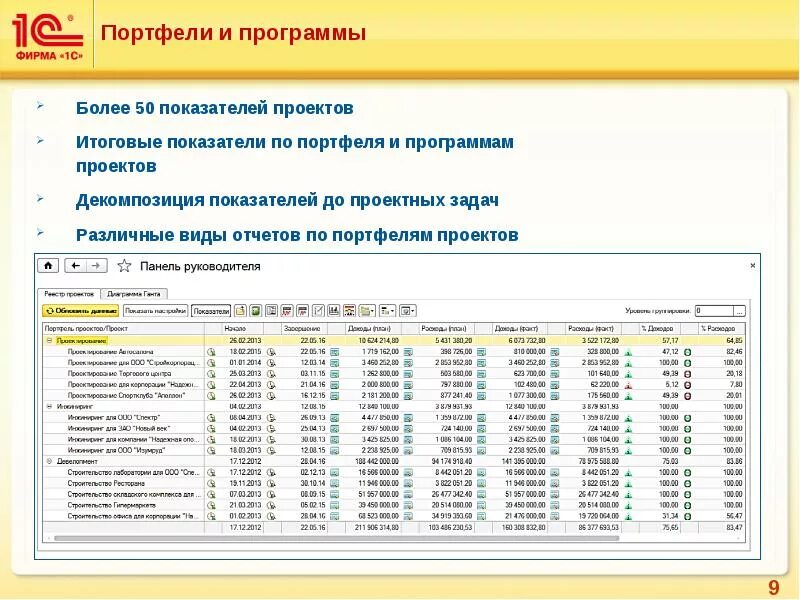Click the Уровень группировки input field

(x=714, y=311)
